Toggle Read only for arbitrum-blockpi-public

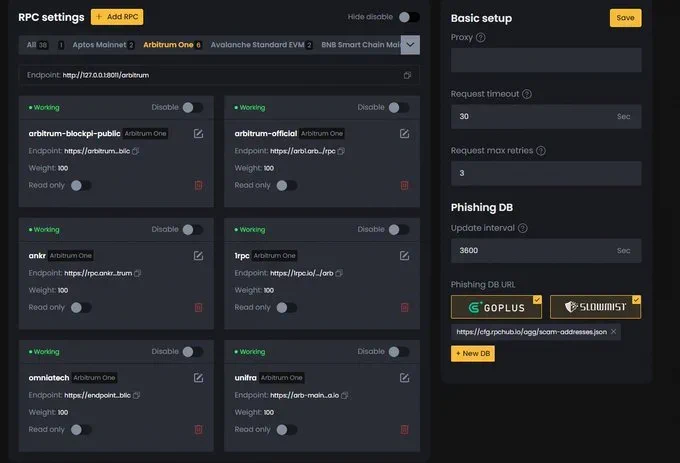click(81, 186)
